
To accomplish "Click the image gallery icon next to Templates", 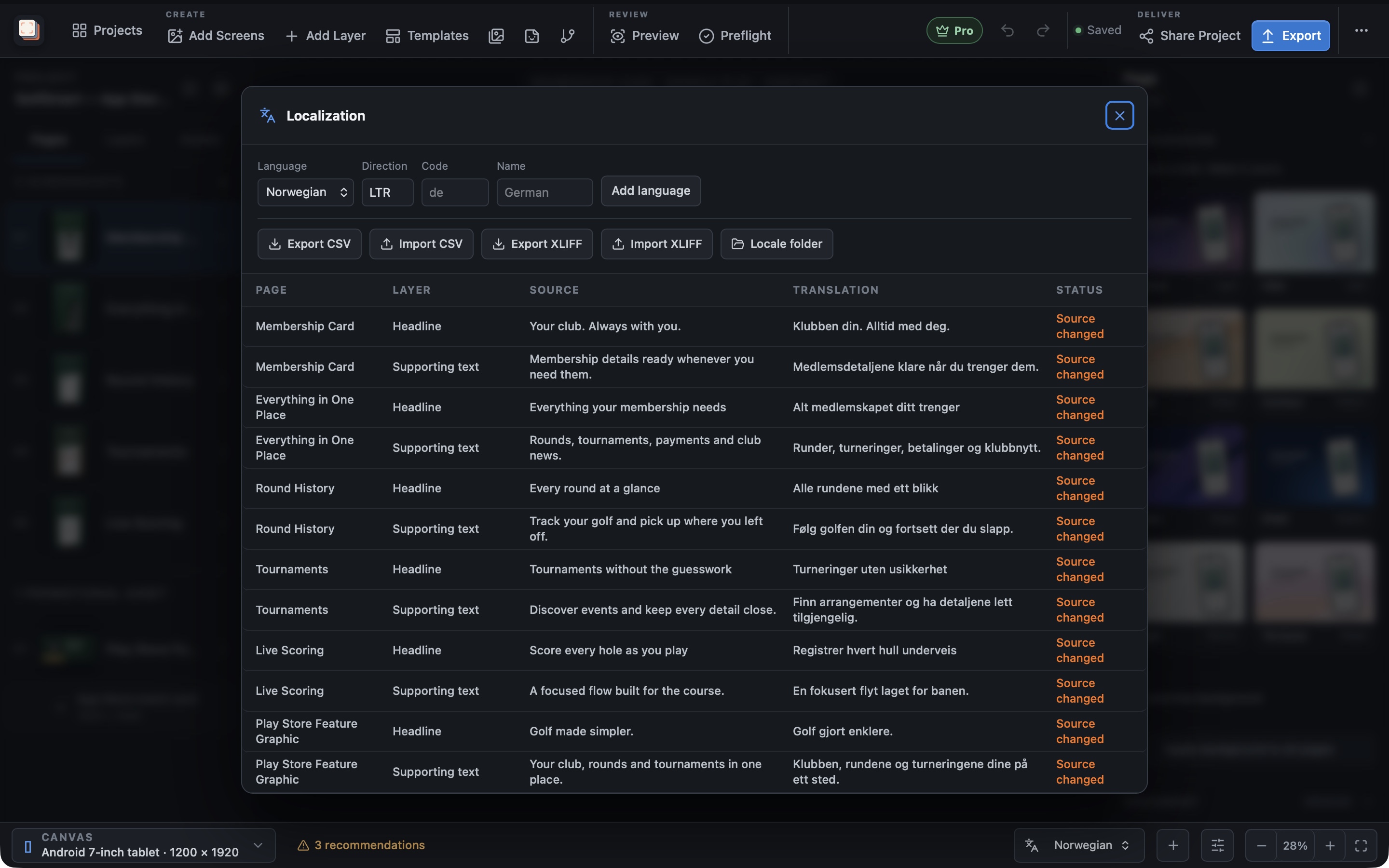I will click(496, 36).
